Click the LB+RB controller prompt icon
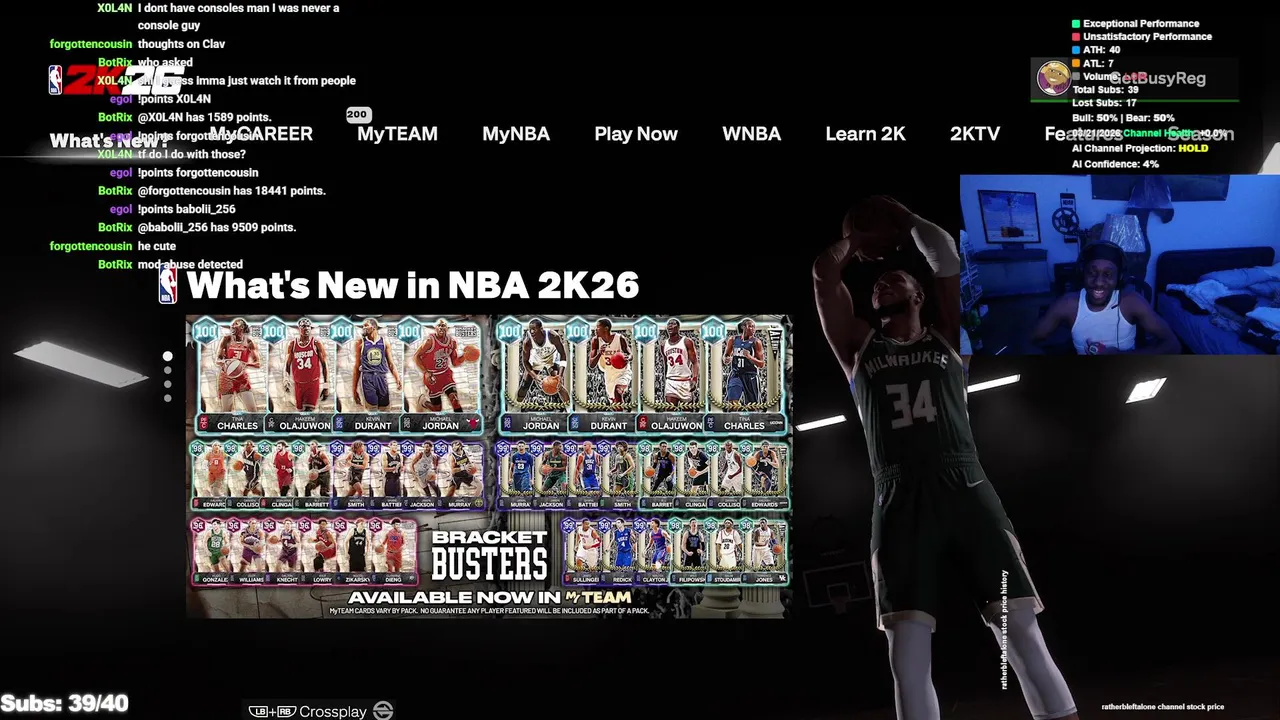Viewport: 1280px width, 720px height. (x=272, y=712)
